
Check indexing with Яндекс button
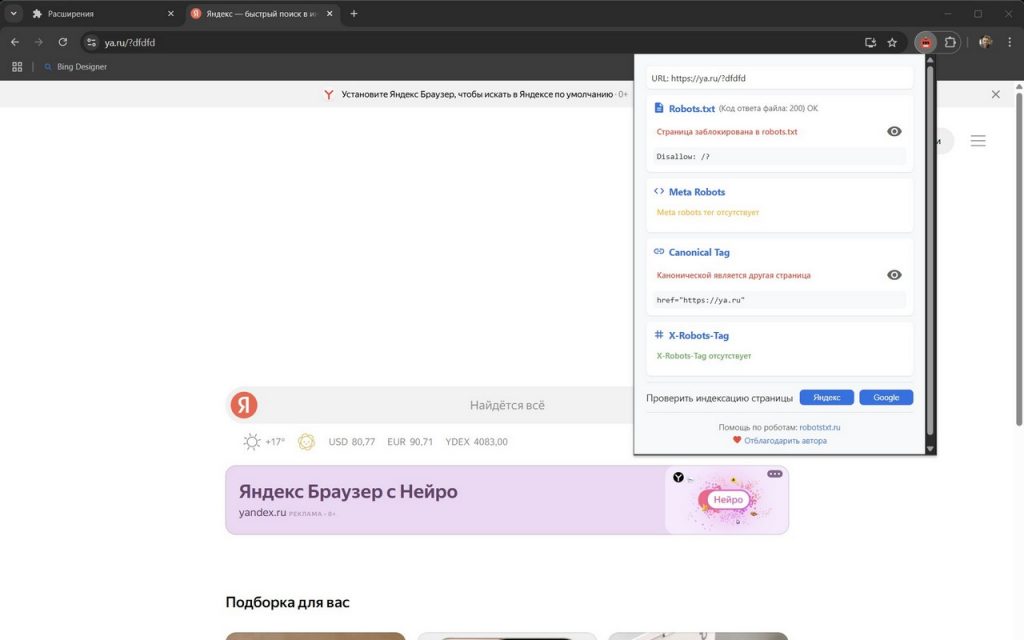(x=827, y=397)
